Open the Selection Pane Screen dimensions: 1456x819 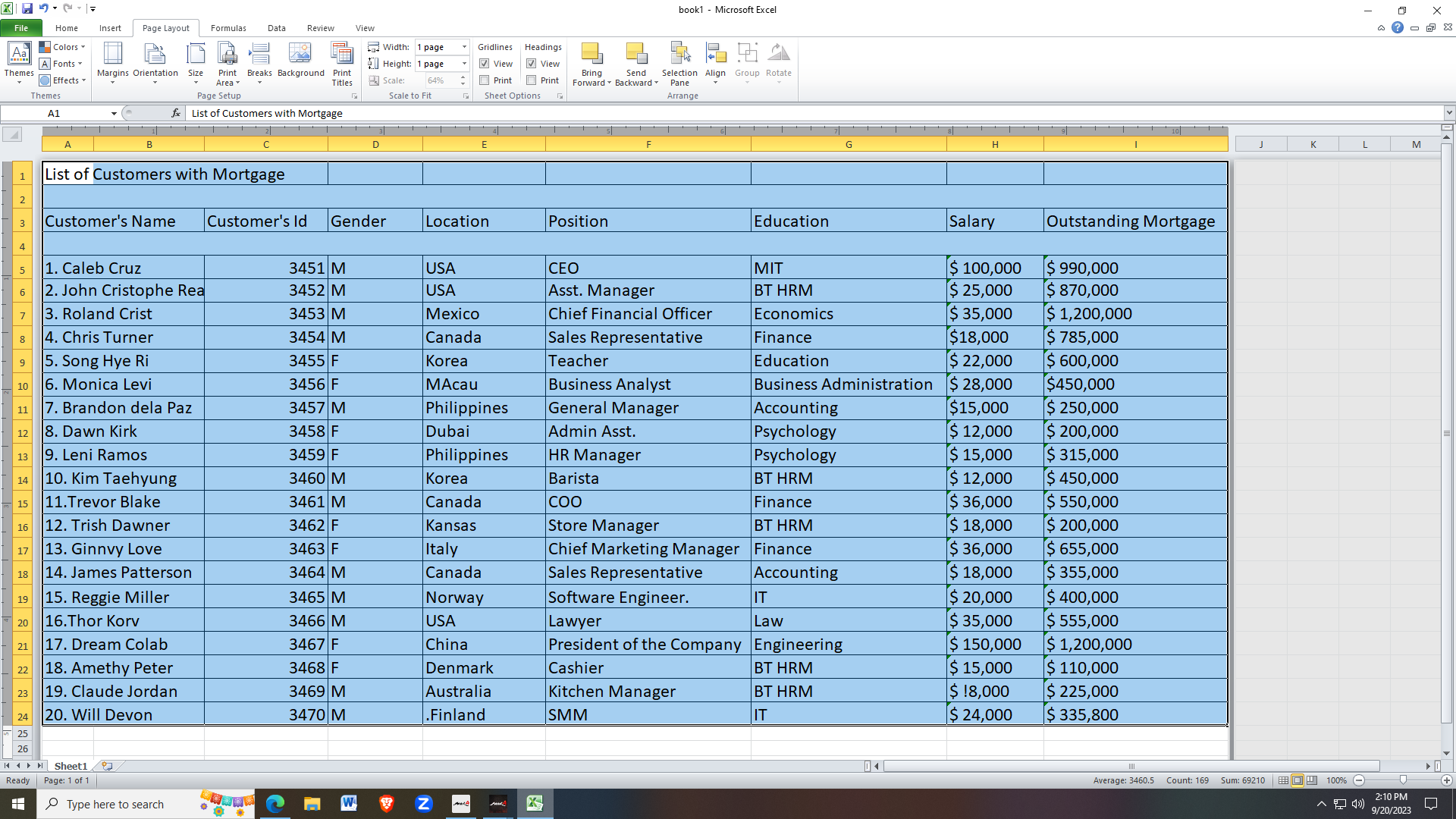click(679, 63)
